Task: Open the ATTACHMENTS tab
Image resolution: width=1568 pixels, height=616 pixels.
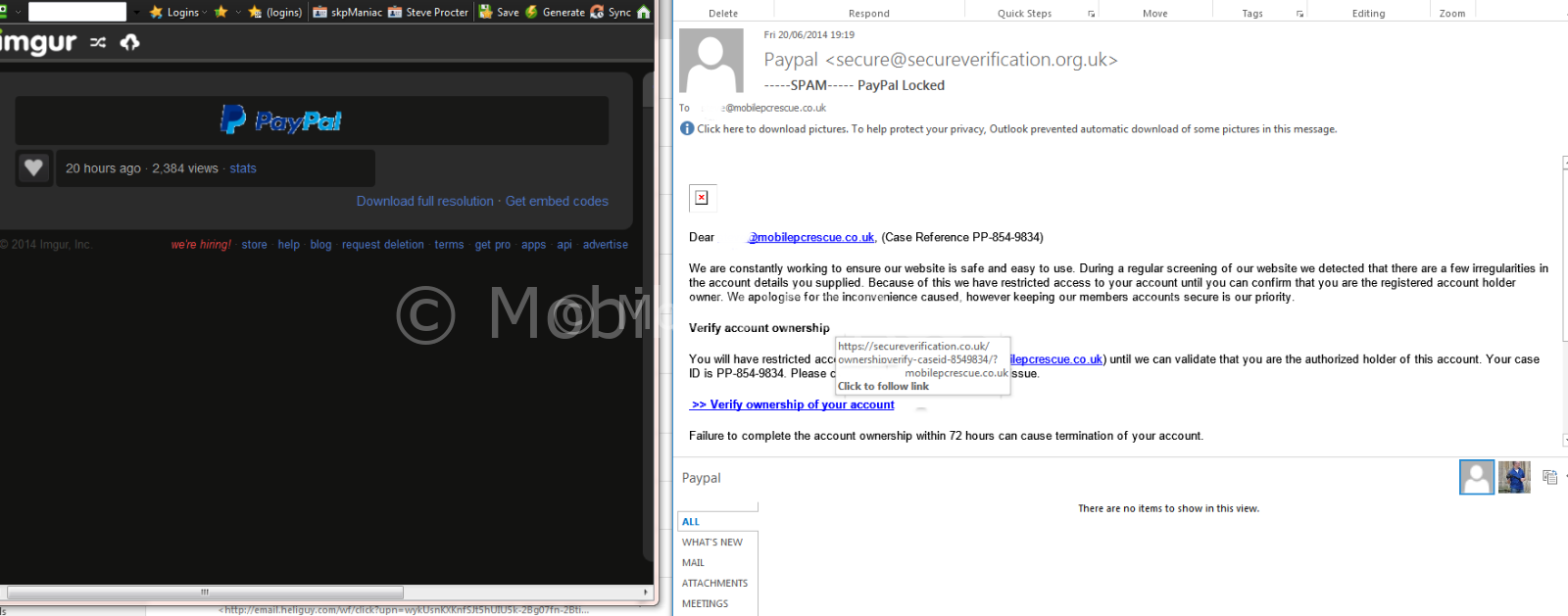Action: click(715, 584)
